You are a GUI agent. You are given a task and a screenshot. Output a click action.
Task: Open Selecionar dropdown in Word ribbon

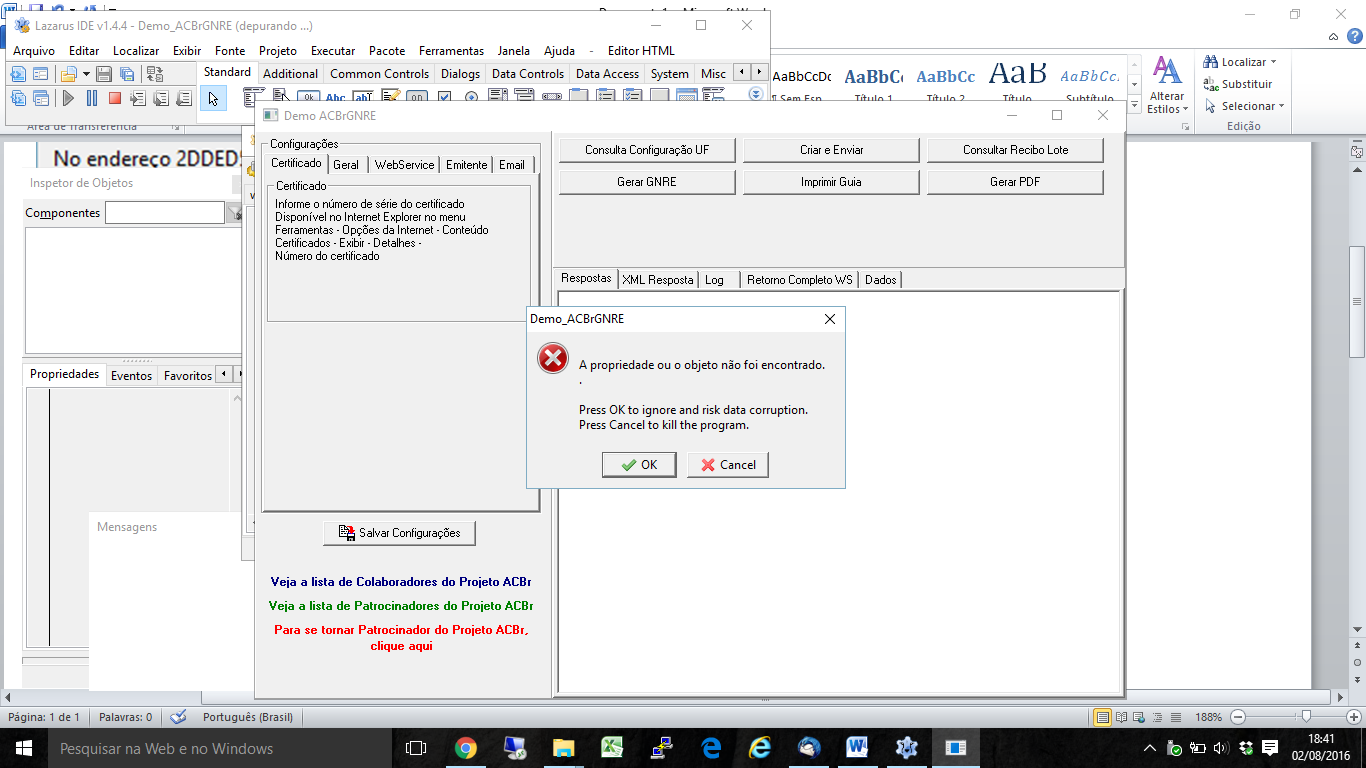(1244, 106)
